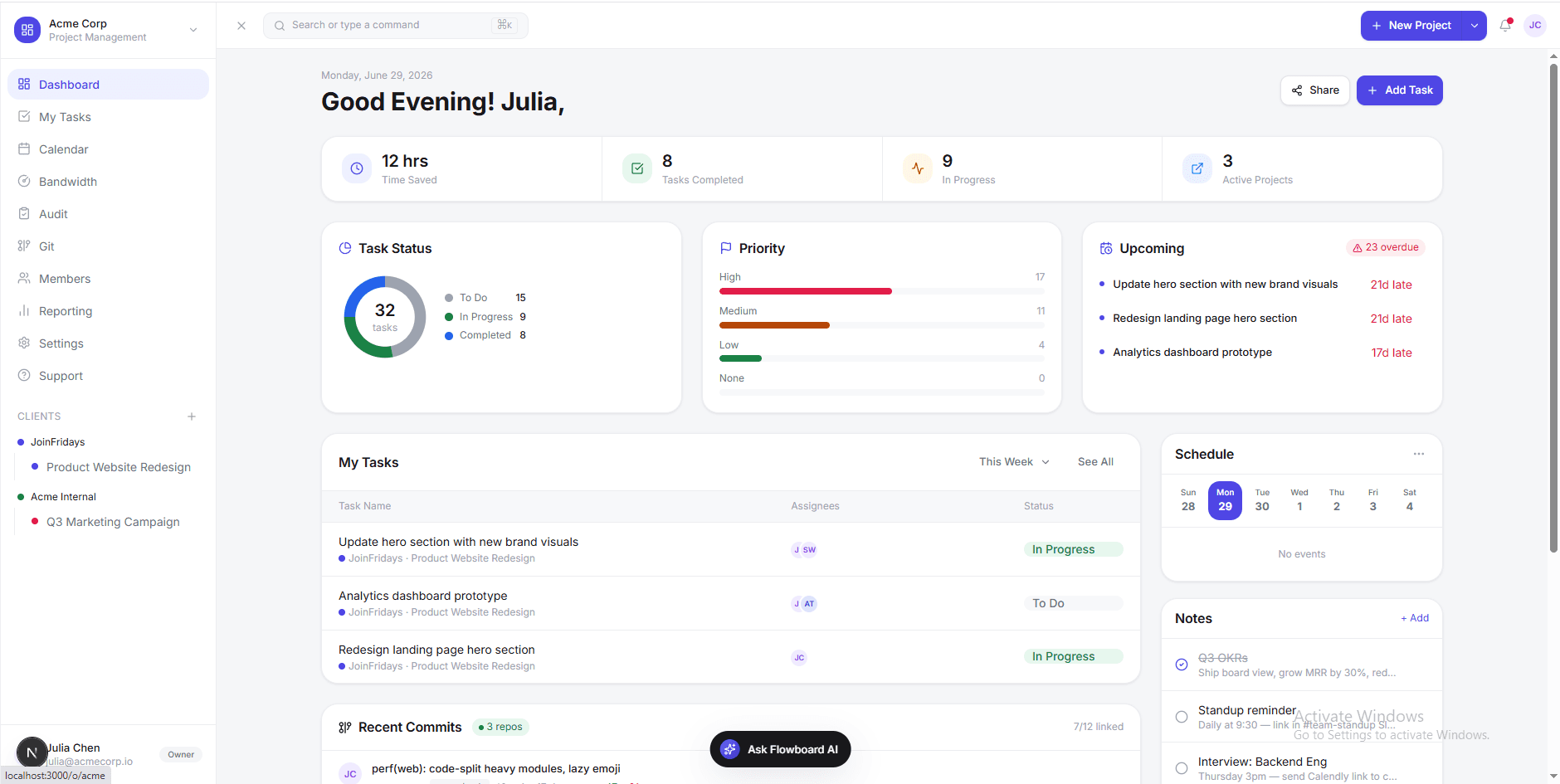Mark Standup reminder note as done
Viewport: 1560px width, 784px height.
[1182, 717]
